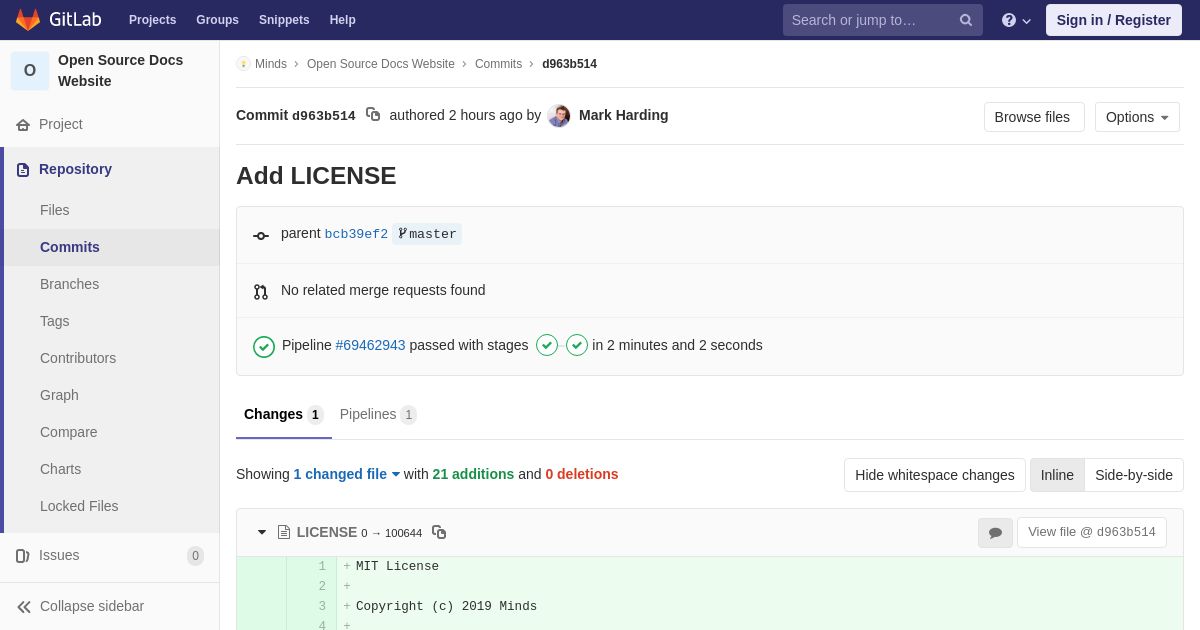This screenshot has height=630, width=1200.
Task: Switch to Inline diff view
Action: pyautogui.click(x=1057, y=475)
